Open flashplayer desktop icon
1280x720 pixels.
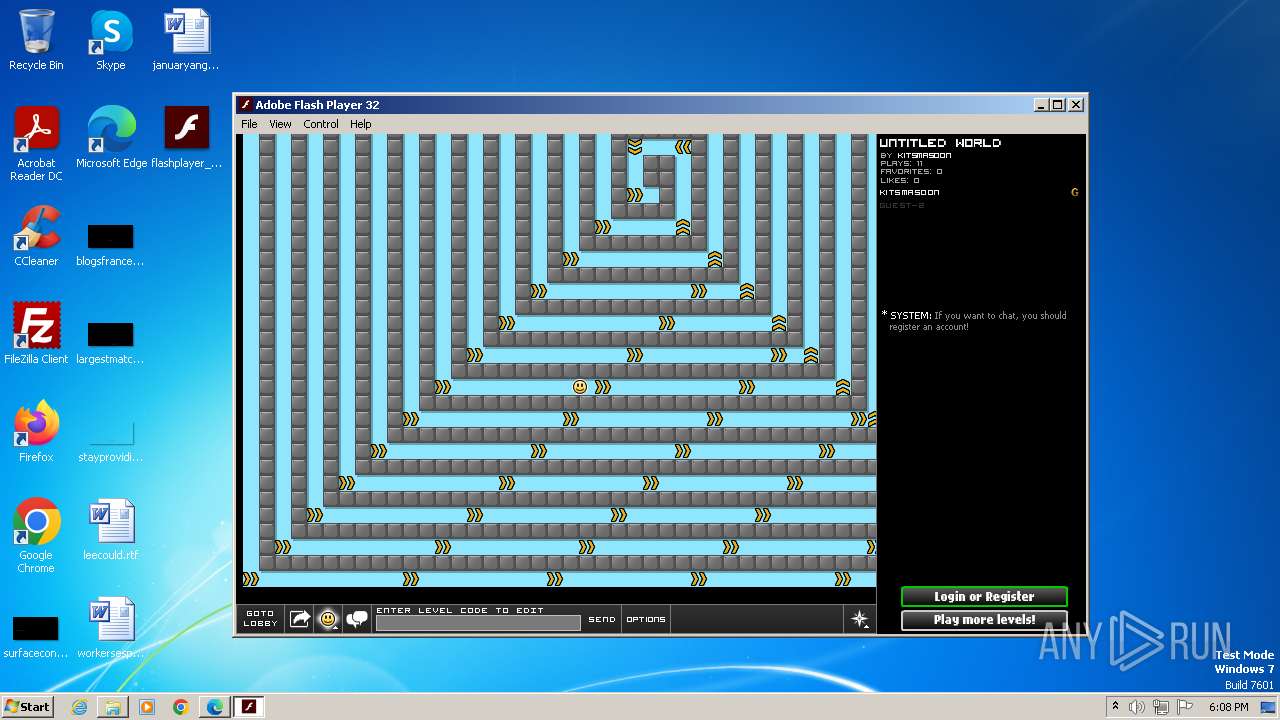[x=187, y=138]
